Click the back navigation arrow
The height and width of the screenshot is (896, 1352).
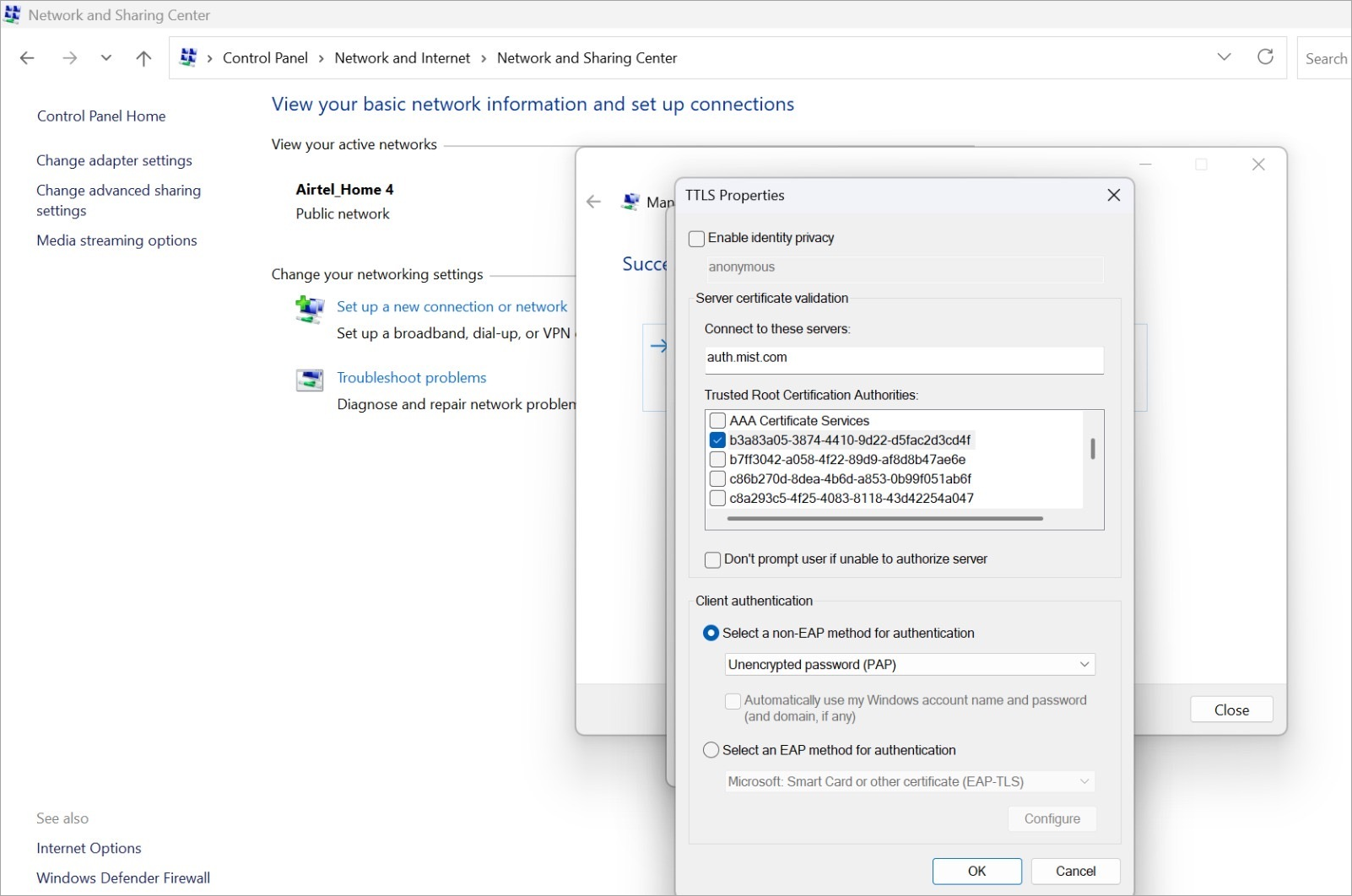point(27,58)
